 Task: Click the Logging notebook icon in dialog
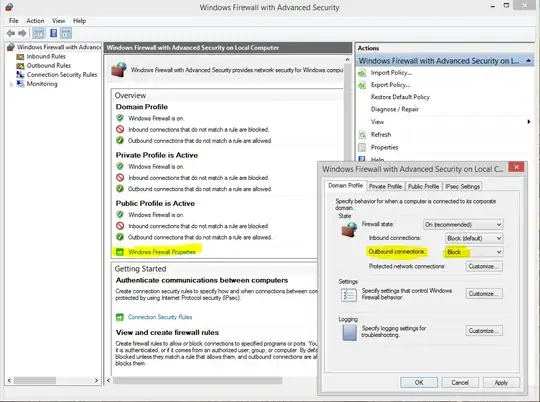tap(349, 332)
